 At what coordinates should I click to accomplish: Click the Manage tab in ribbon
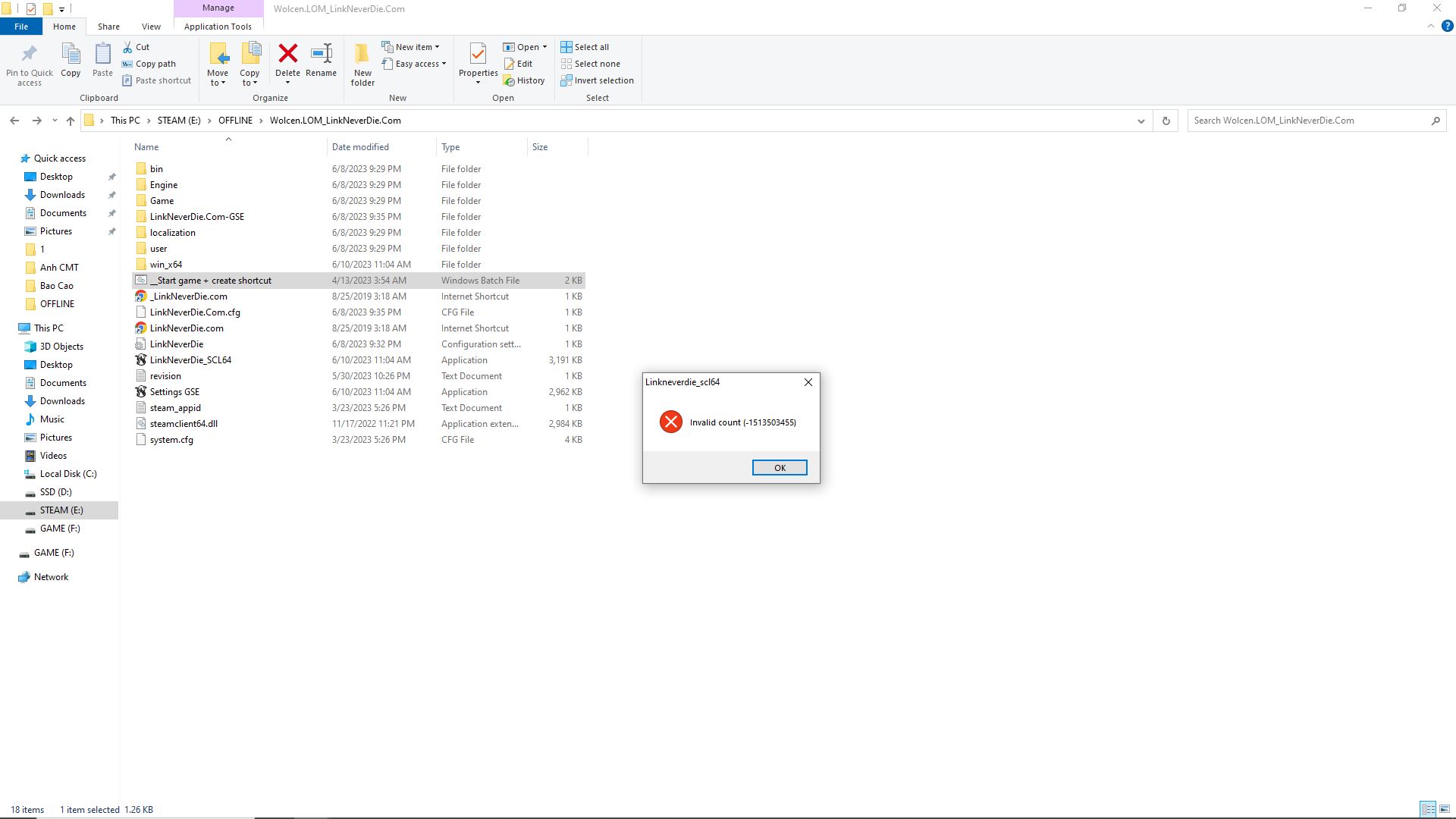(x=219, y=8)
